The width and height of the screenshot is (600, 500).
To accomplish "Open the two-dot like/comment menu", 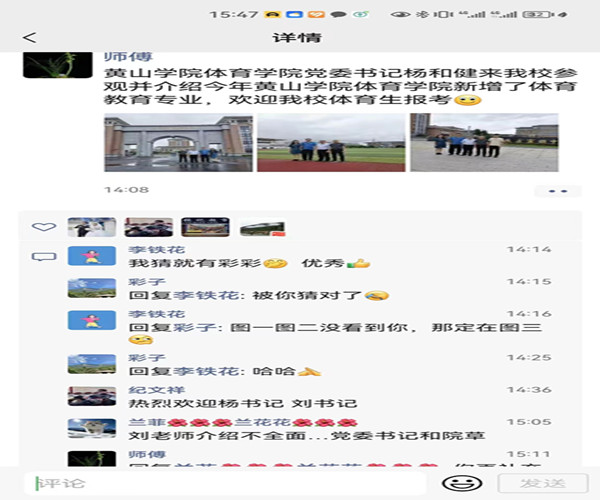I will click(558, 191).
